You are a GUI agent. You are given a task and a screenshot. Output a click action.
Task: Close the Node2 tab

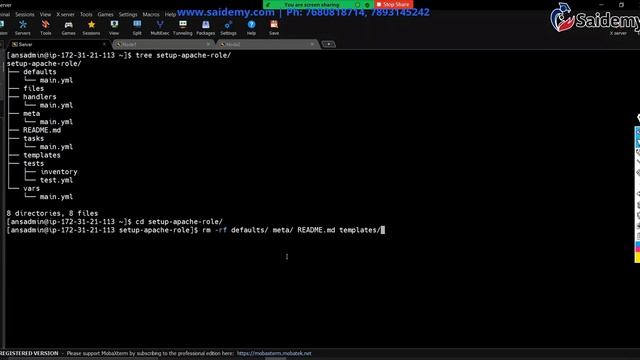312,44
